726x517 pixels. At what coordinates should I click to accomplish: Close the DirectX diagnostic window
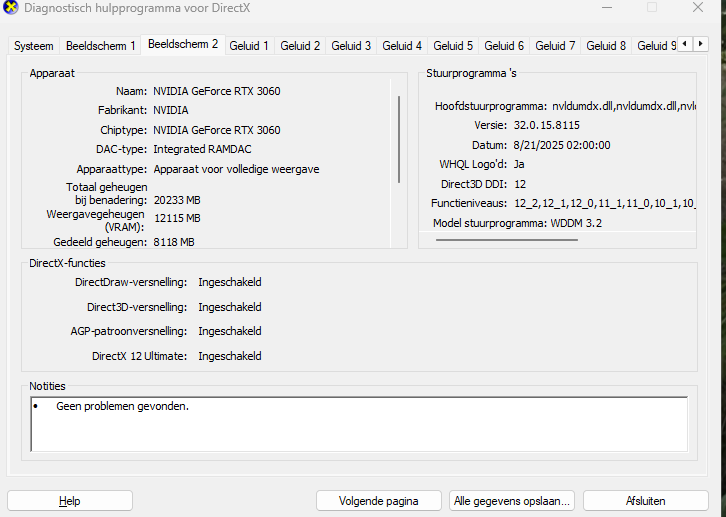point(698,7)
